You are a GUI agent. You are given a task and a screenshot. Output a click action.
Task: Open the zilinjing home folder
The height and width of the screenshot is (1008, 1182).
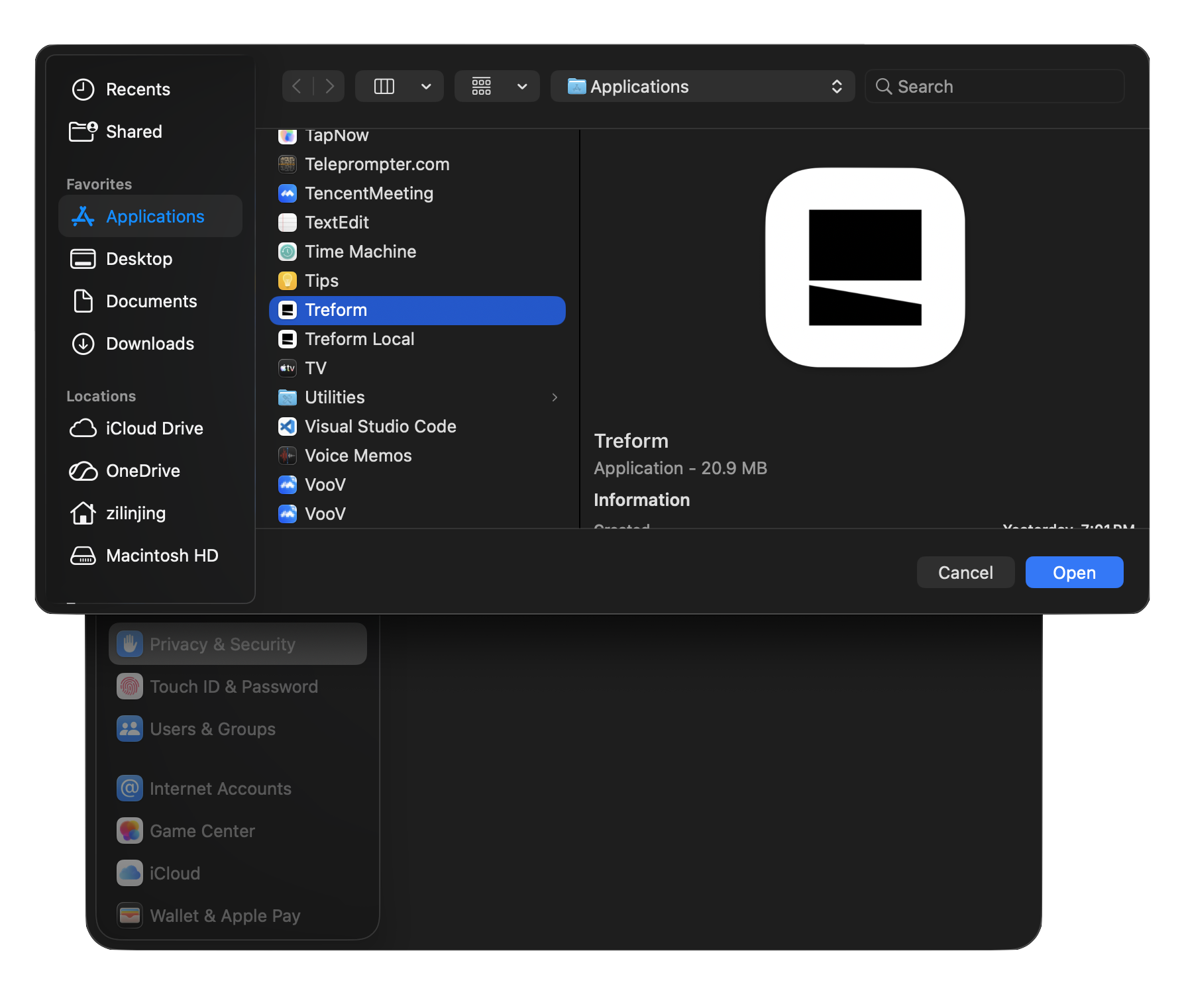click(x=150, y=513)
